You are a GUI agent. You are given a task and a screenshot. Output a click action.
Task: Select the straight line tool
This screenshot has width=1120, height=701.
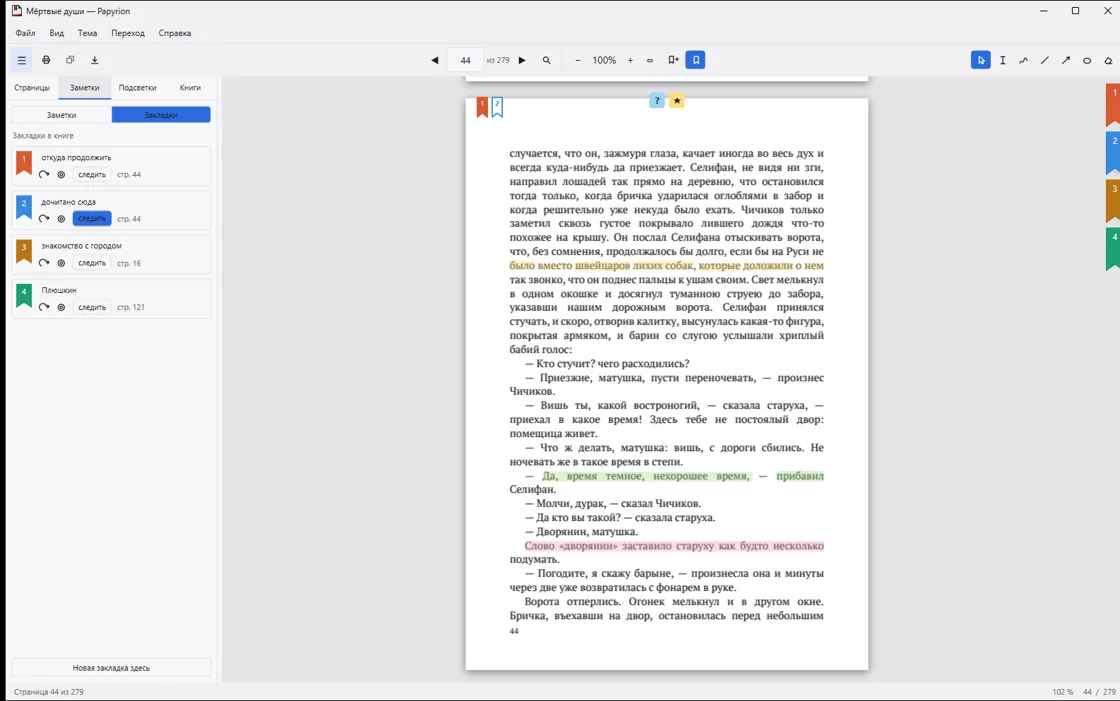[x=1044, y=61]
